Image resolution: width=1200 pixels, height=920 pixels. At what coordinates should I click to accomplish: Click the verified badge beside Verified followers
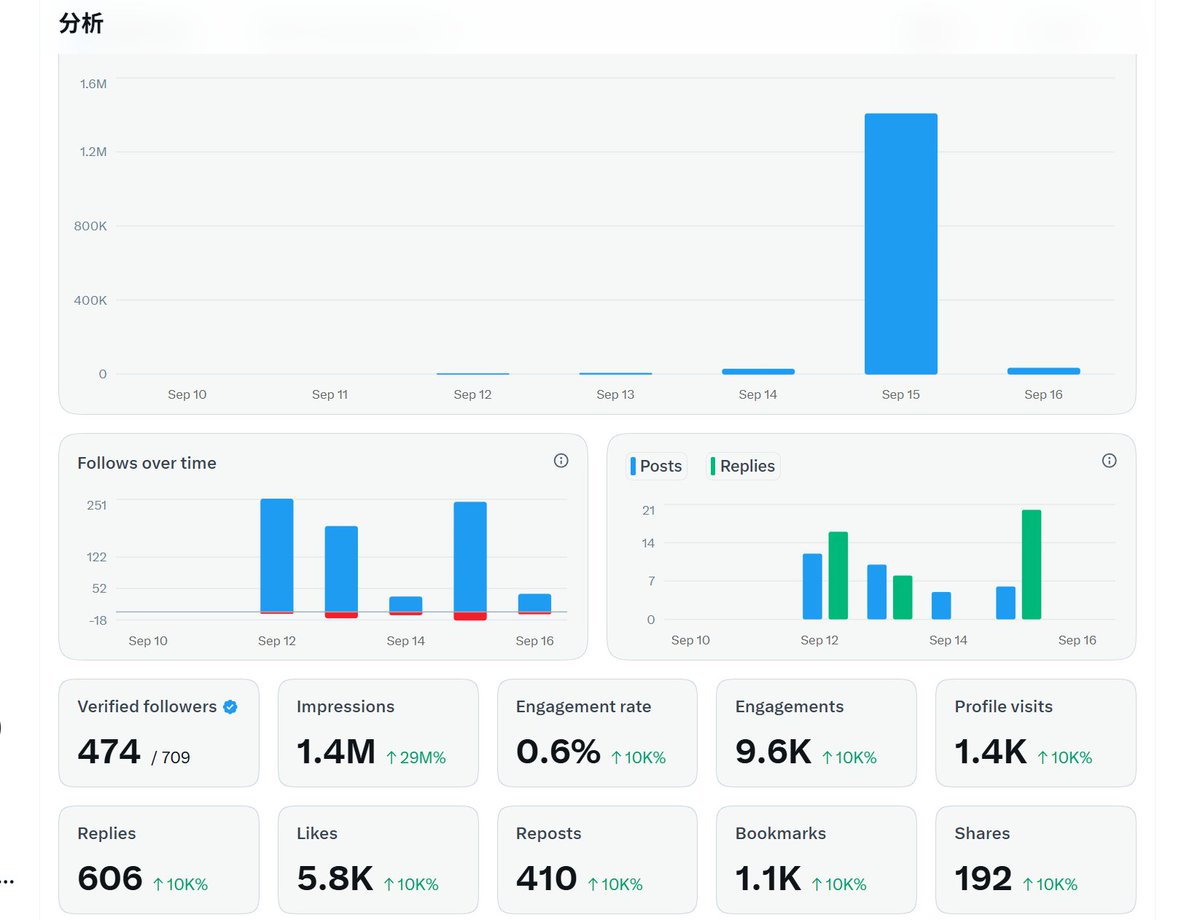[x=230, y=707]
